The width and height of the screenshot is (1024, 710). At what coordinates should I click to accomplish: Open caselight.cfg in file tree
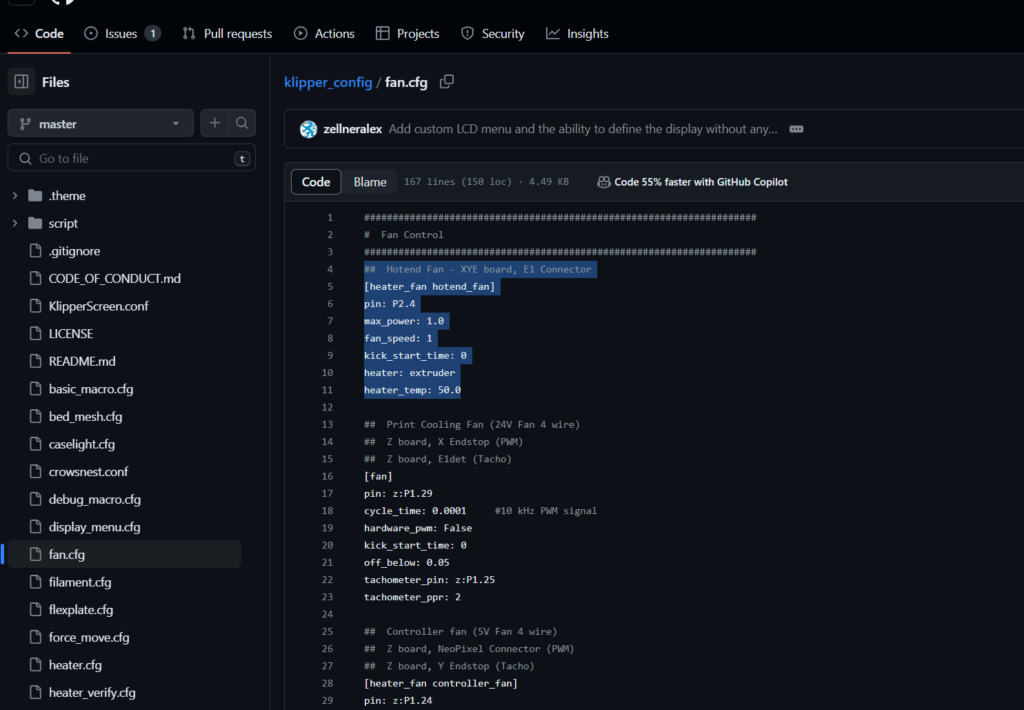coord(82,444)
